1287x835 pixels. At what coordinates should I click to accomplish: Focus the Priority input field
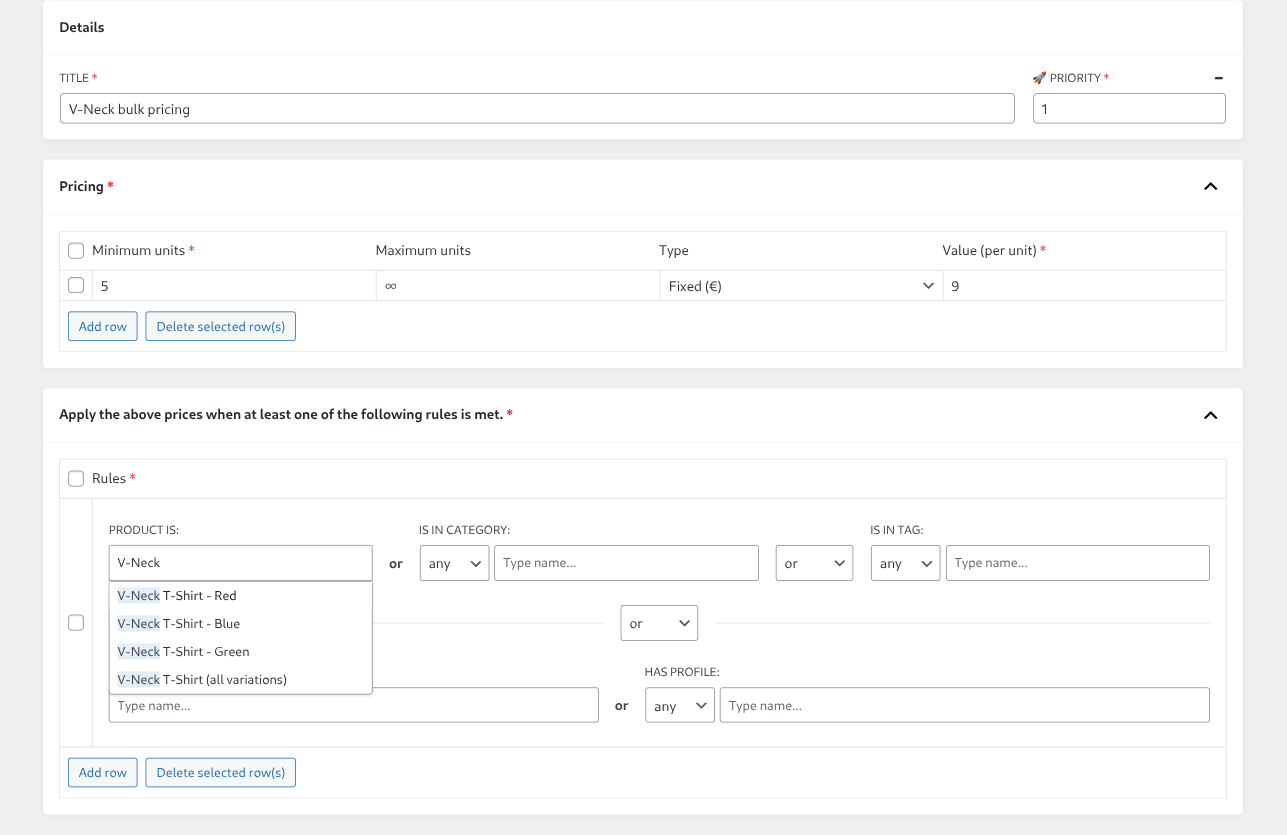point(1129,109)
